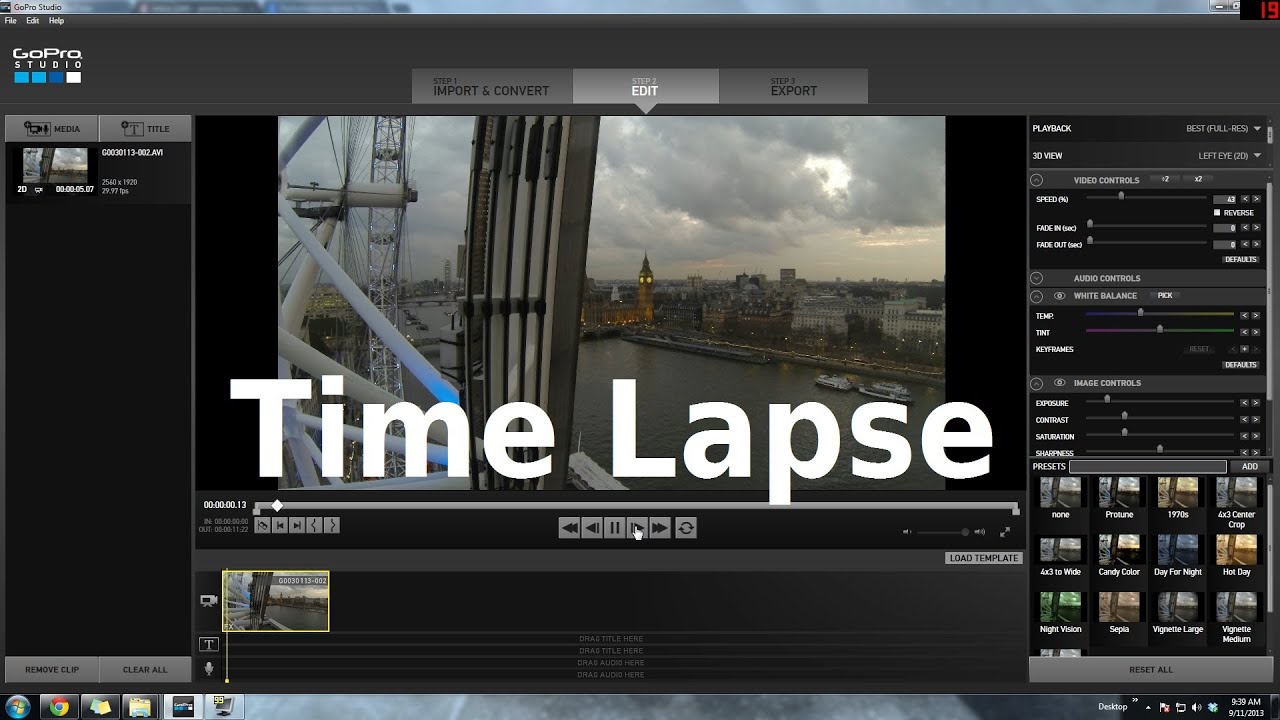
Task: Click the loud volume speaker icon
Action: point(980,532)
